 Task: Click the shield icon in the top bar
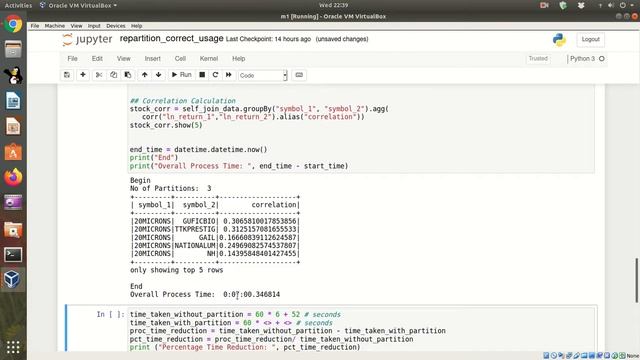point(563,5)
